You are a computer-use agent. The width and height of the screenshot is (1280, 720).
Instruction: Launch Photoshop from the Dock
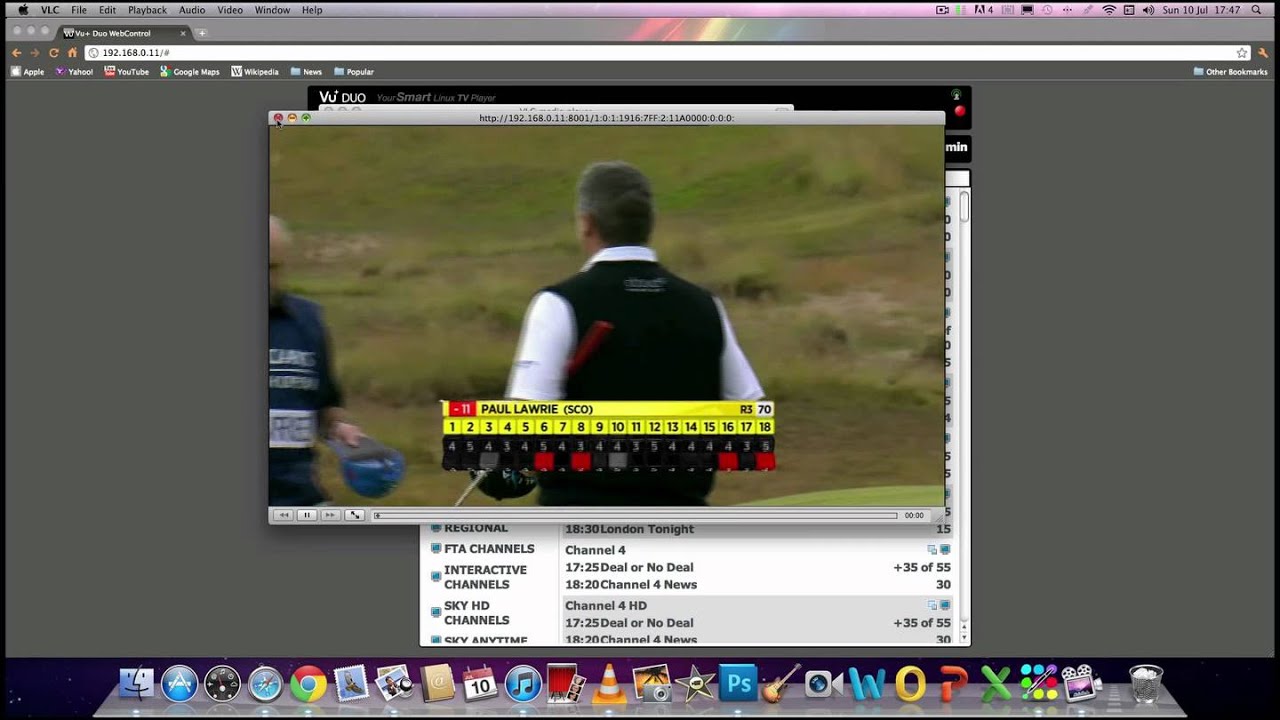(x=739, y=684)
